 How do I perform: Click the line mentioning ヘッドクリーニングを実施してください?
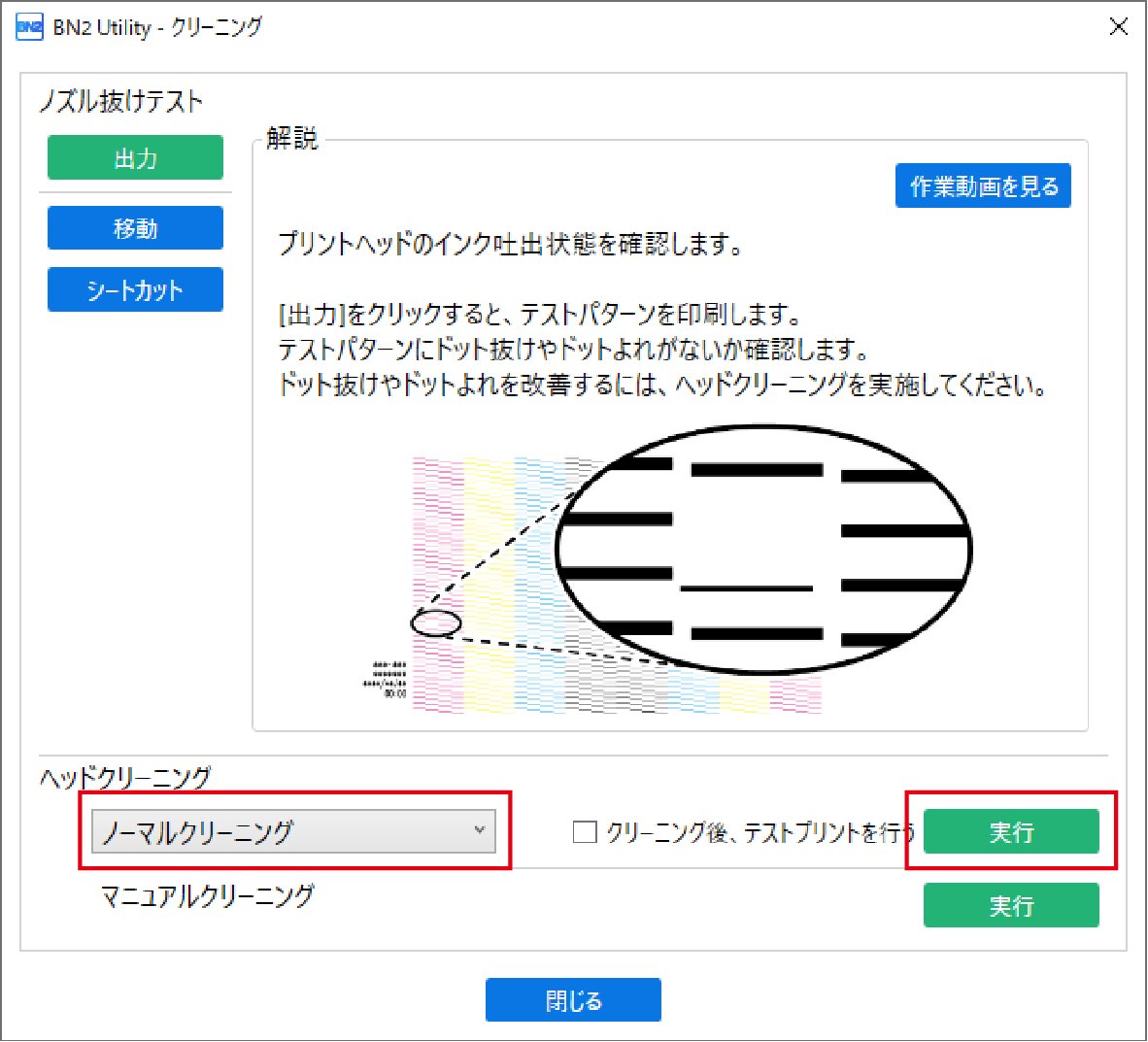pos(662,385)
